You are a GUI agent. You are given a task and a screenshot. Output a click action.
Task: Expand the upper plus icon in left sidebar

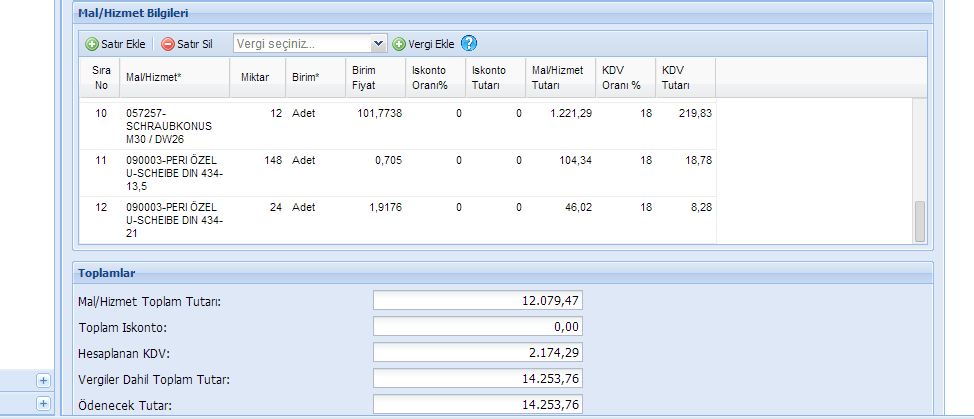coord(43,380)
